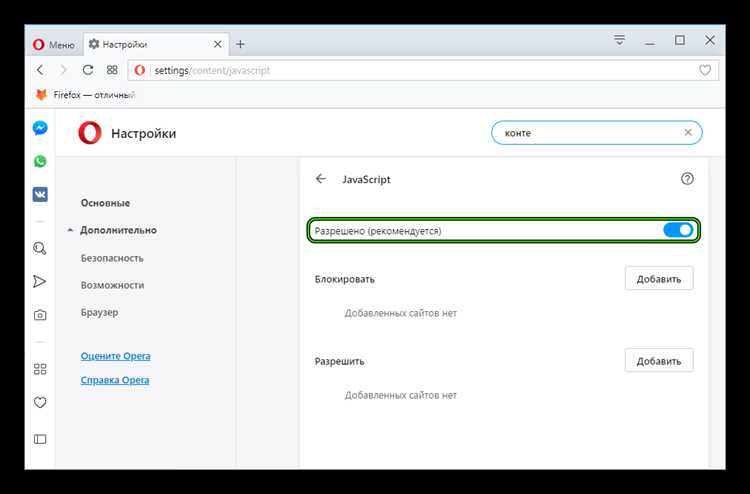Close the Настройки tab
750x494 pixels.
(x=218, y=44)
